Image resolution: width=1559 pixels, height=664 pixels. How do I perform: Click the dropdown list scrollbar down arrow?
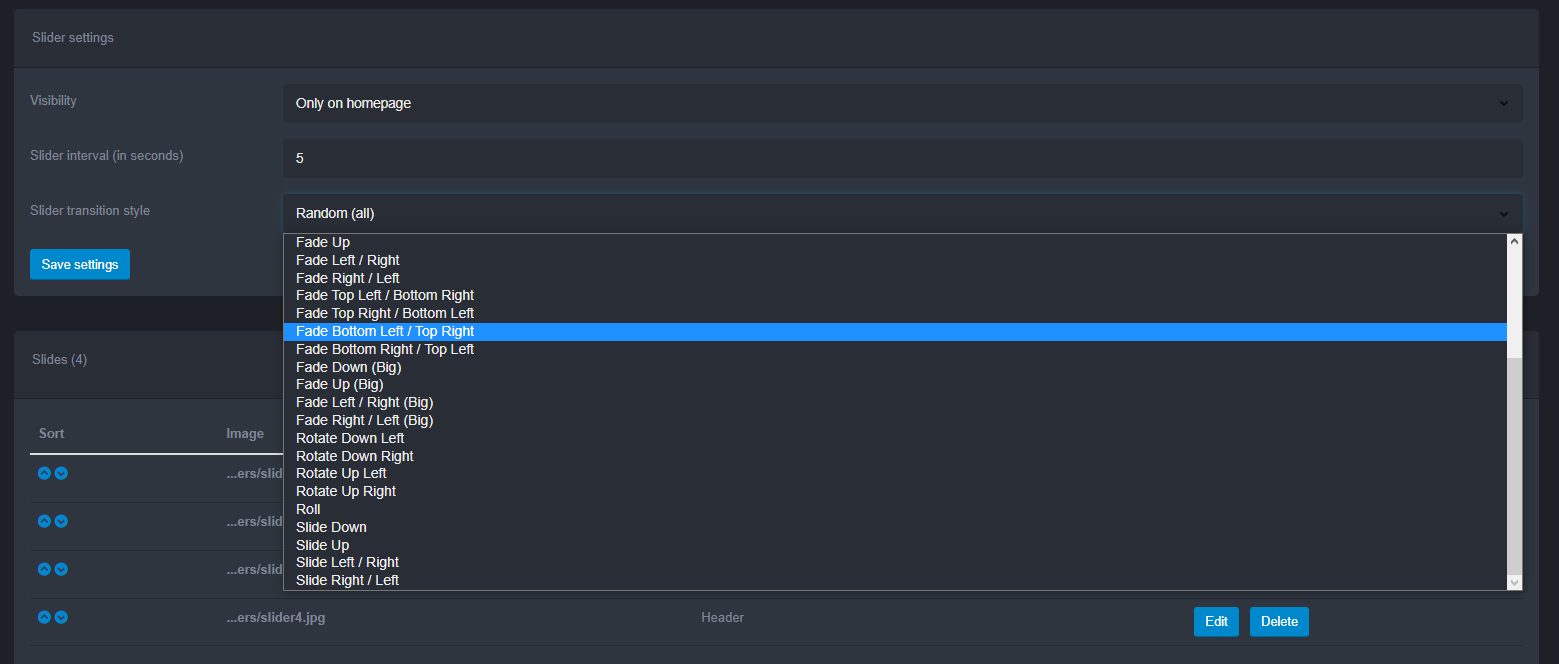point(1514,582)
